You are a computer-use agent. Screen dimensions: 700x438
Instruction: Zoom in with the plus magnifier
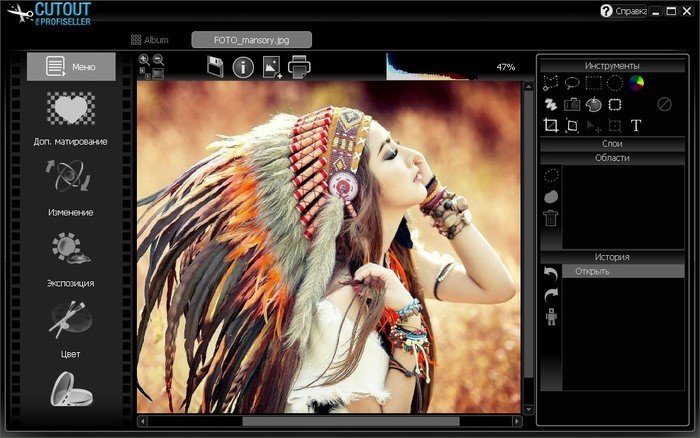point(144,59)
